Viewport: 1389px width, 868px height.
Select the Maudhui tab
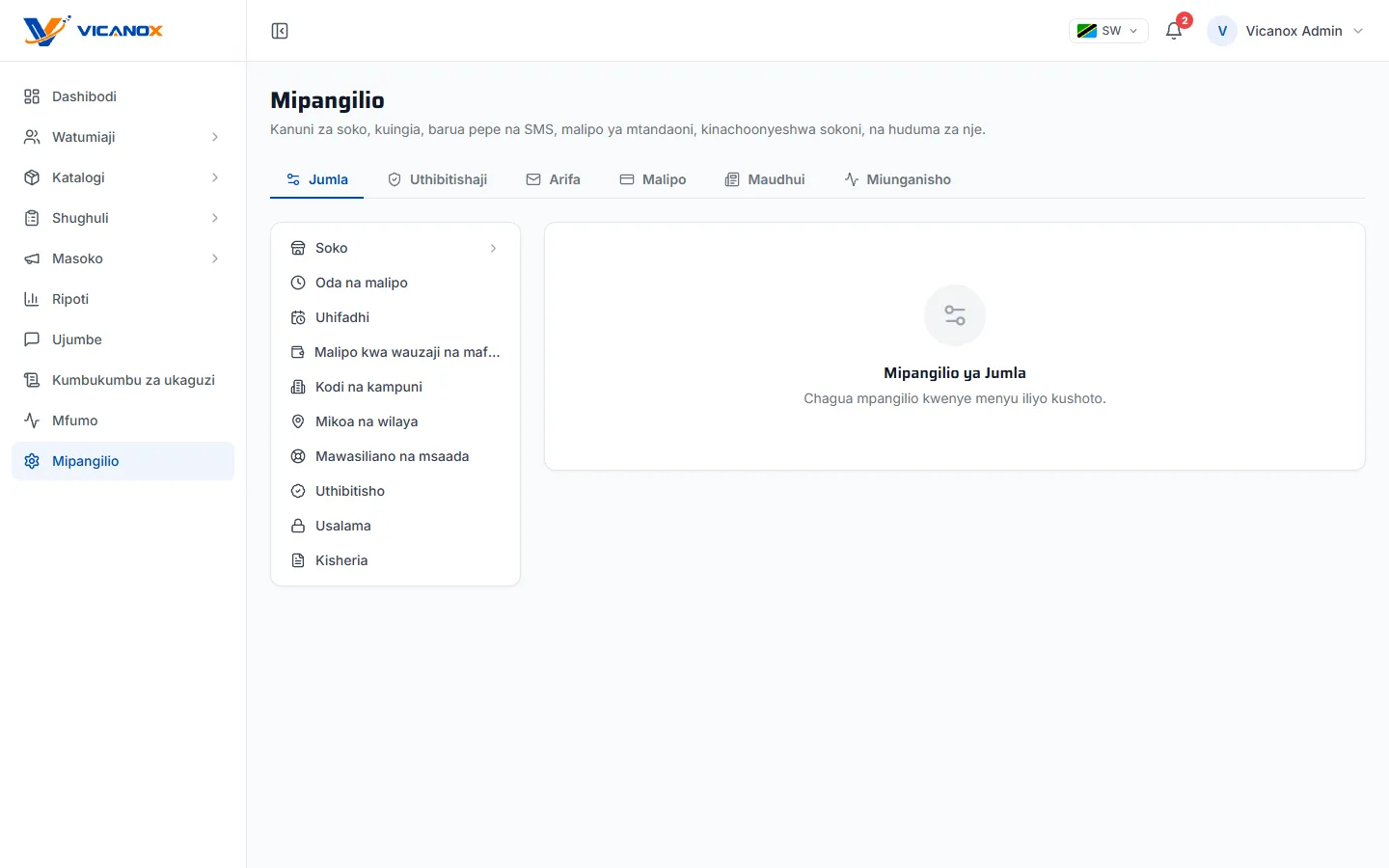coord(765,179)
